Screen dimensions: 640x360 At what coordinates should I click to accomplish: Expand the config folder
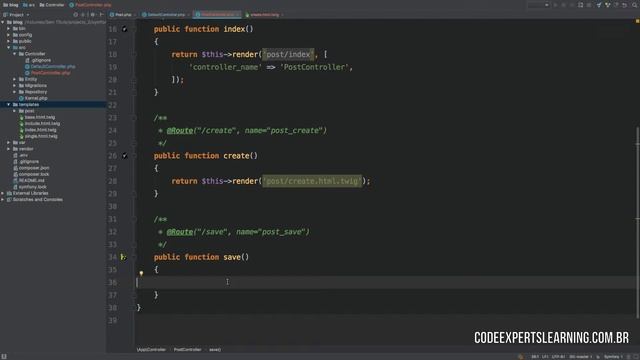click(x=9, y=35)
